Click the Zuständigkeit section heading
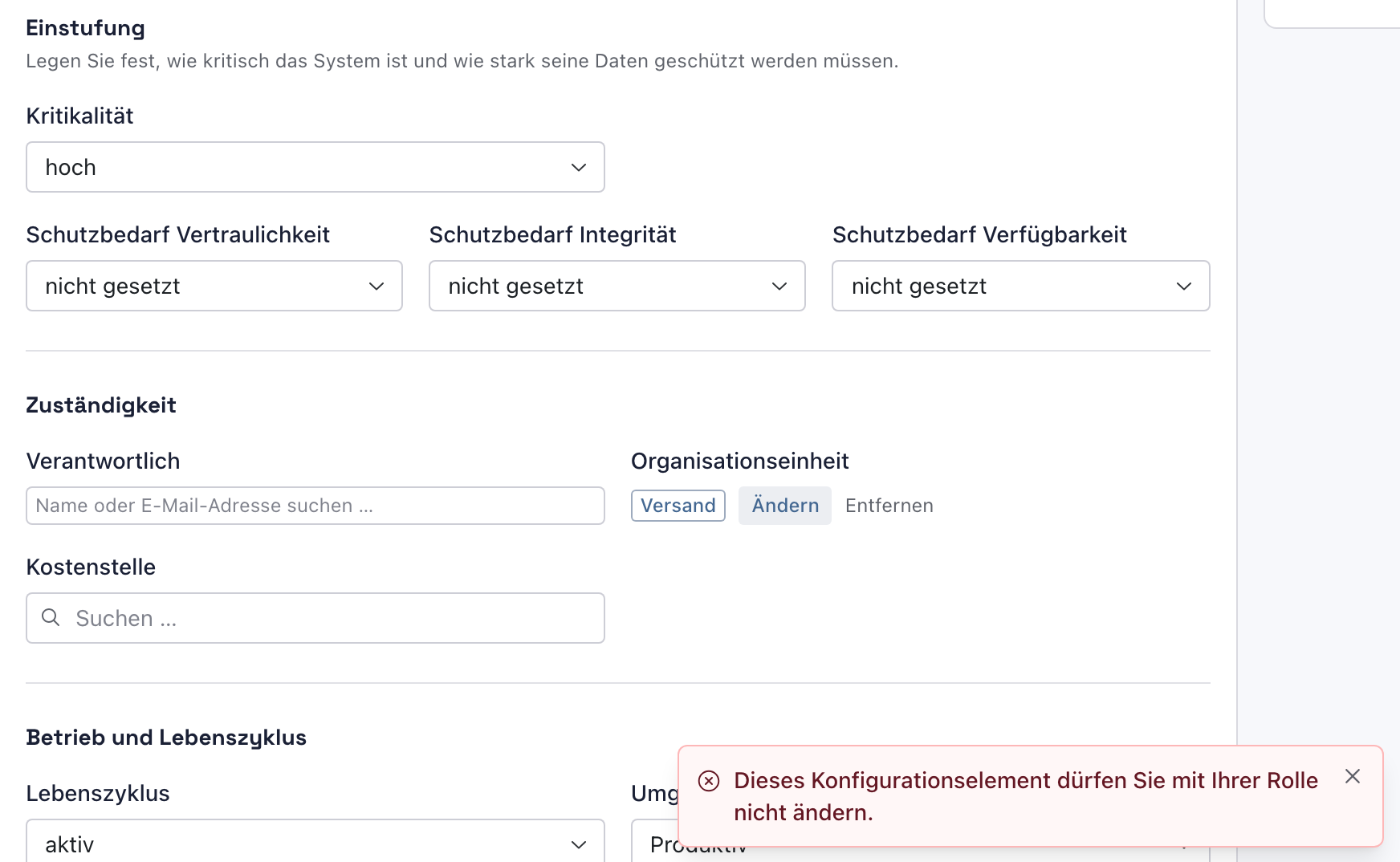Image resolution: width=1400 pixels, height=862 pixels. click(x=101, y=405)
